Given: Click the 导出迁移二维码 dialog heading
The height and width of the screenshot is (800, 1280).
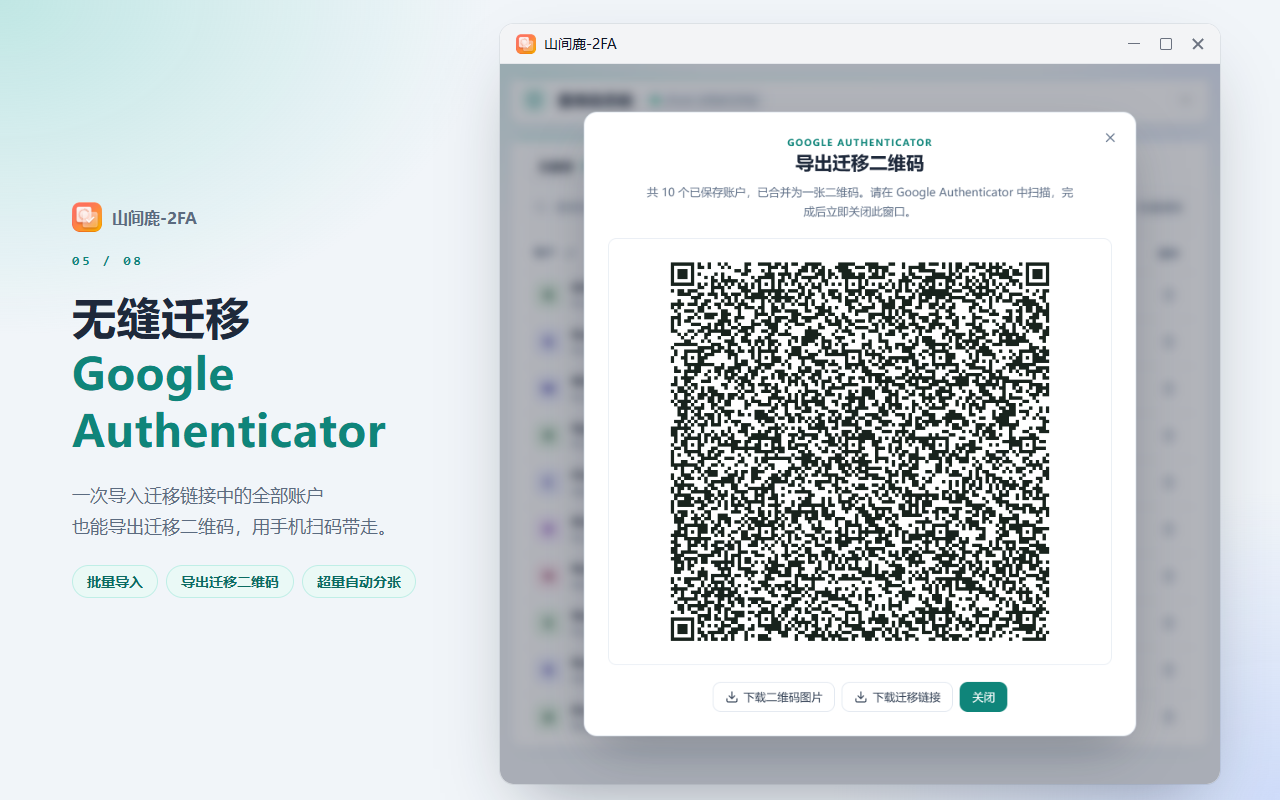Looking at the screenshot, I should pos(860,164).
